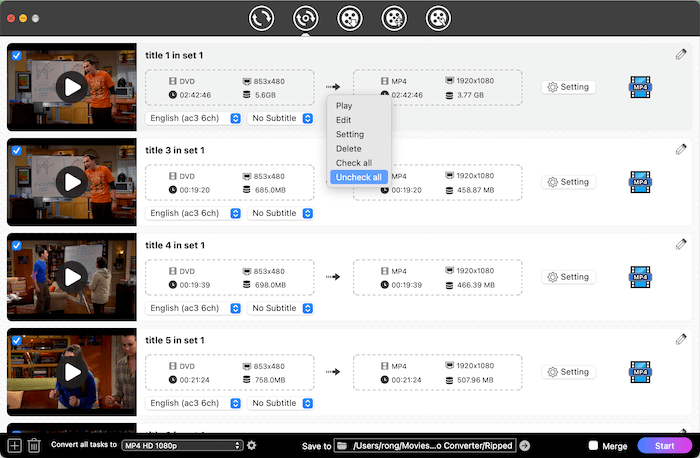Click the rightmost film reel toolbar icon

pyautogui.click(x=437, y=18)
